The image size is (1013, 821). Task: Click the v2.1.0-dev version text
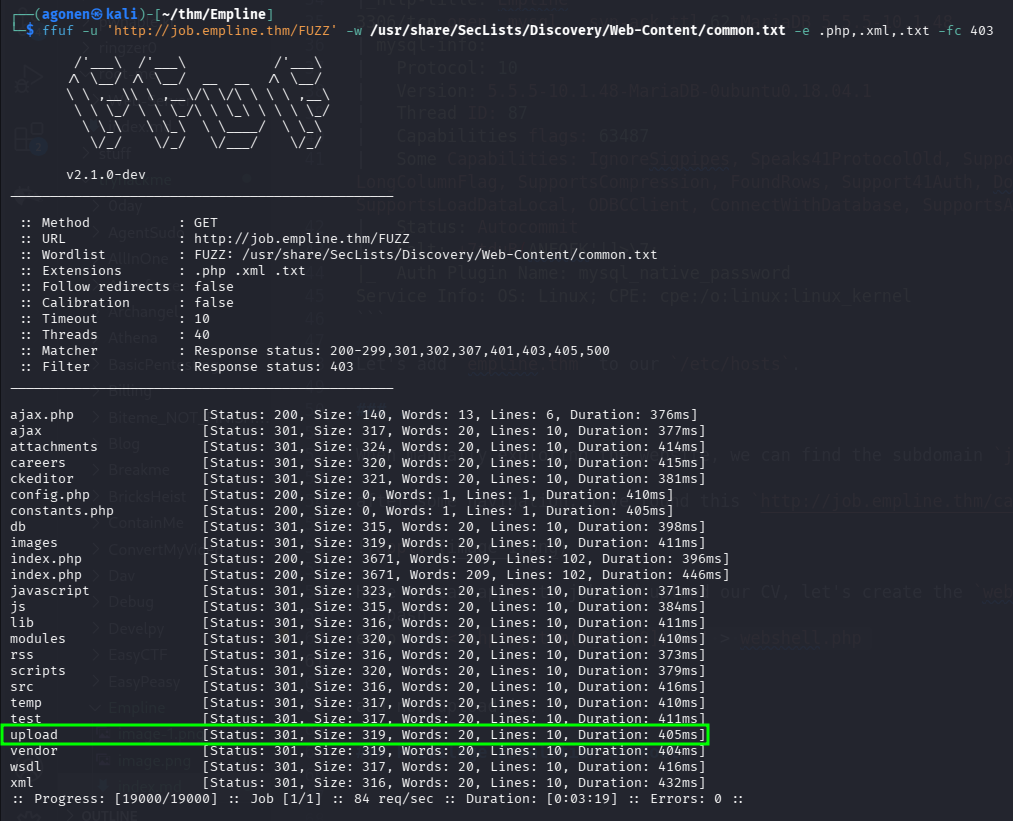click(107, 175)
